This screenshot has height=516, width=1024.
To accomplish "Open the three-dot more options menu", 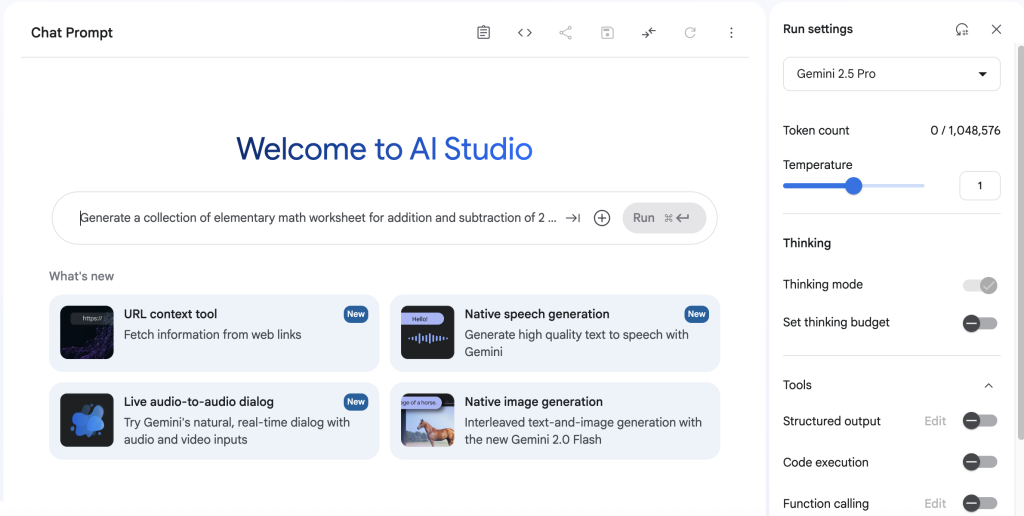I will 731,33.
